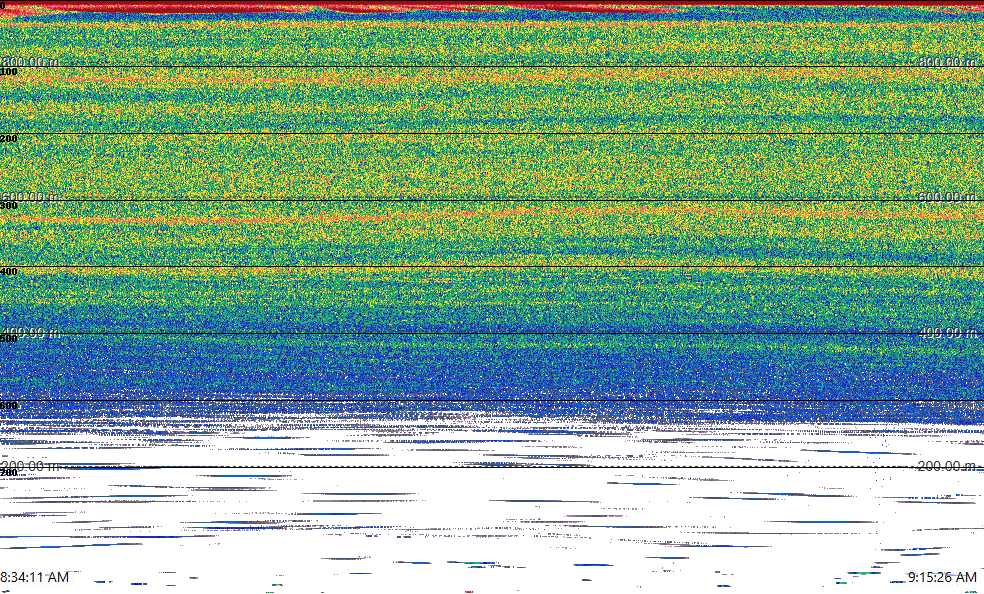Click the 800.00 m label above the 100 mark

pos(31,61)
